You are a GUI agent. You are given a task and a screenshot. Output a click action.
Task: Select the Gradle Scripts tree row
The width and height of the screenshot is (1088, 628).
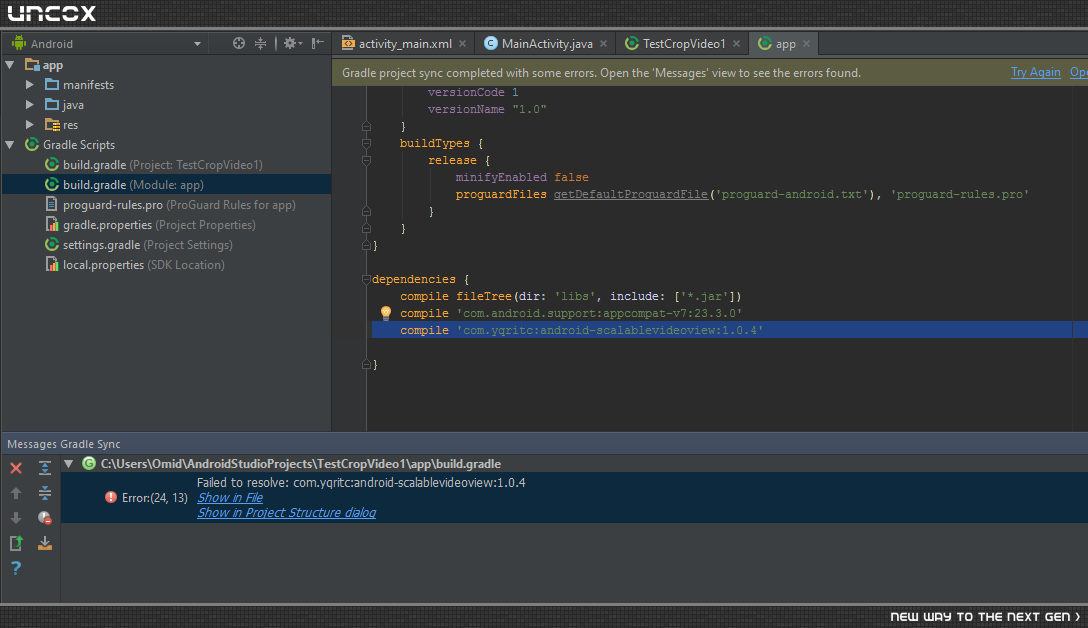[x=167, y=144]
